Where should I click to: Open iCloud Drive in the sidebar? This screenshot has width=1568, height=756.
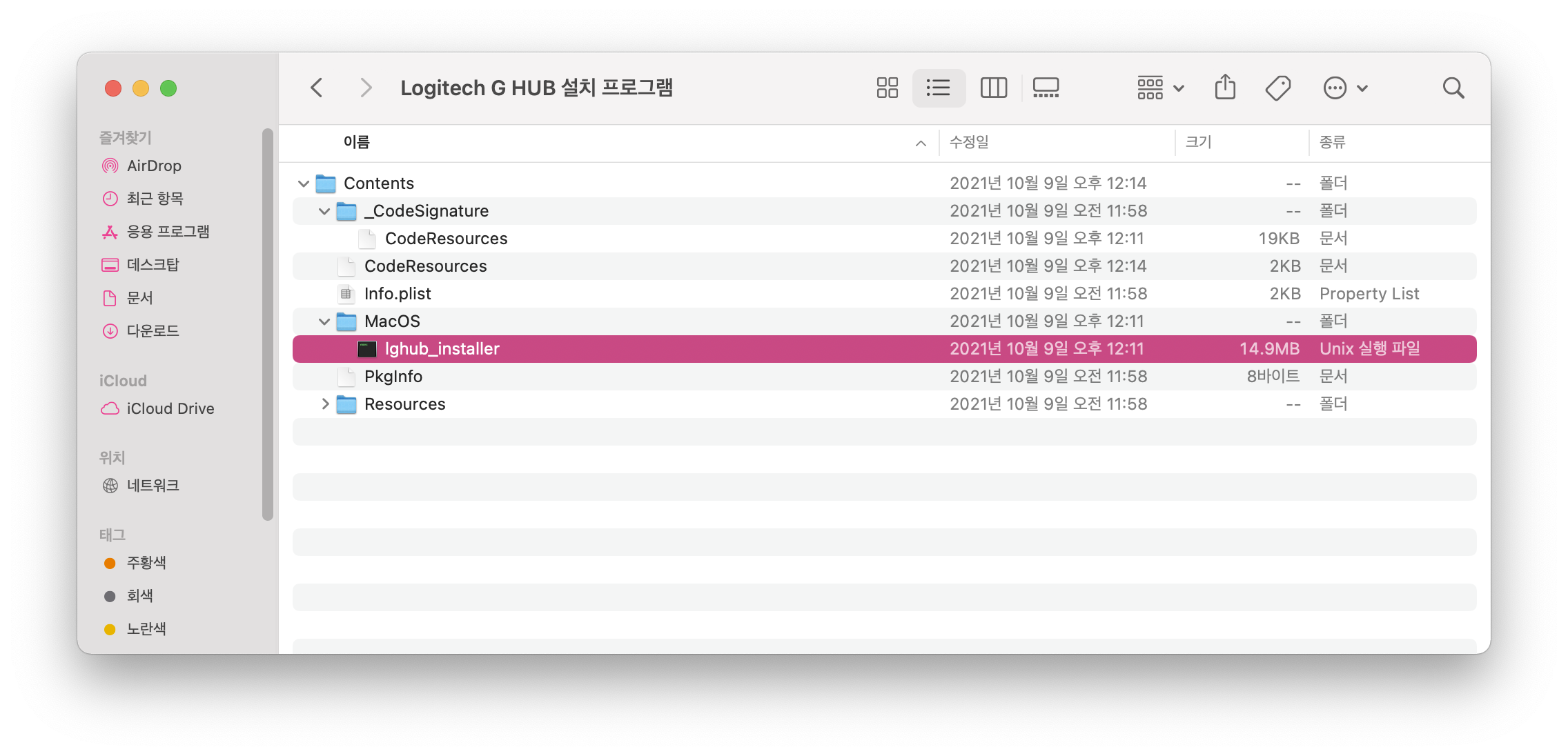point(170,408)
